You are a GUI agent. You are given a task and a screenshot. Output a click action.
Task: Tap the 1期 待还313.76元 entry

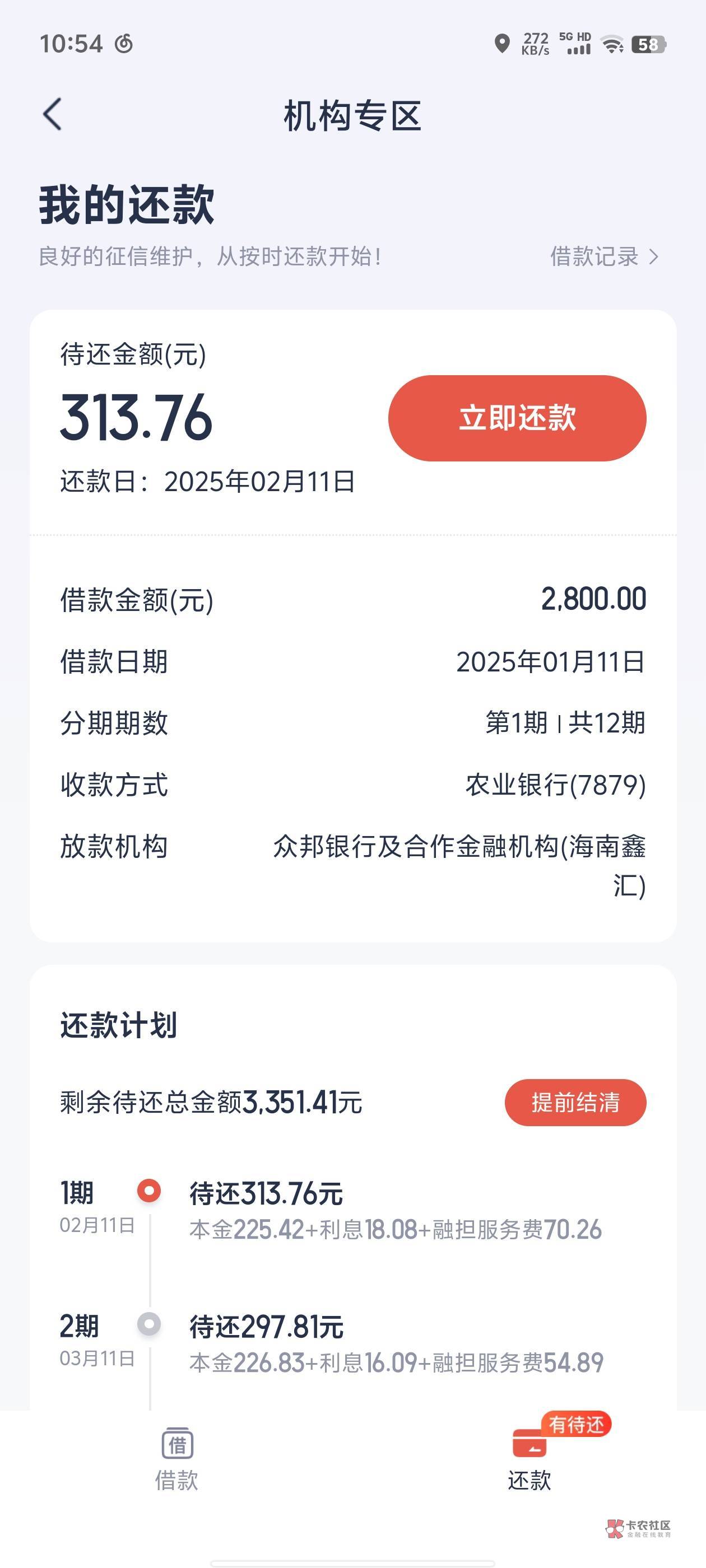[266, 1194]
